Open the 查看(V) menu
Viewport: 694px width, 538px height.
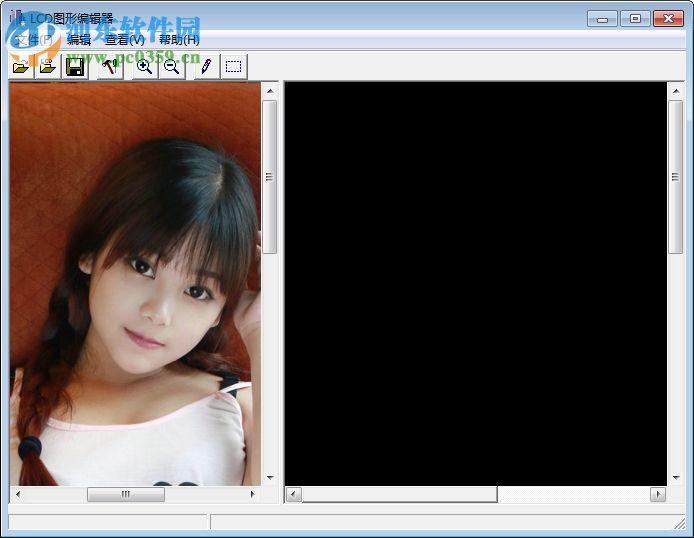(x=125, y=40)
